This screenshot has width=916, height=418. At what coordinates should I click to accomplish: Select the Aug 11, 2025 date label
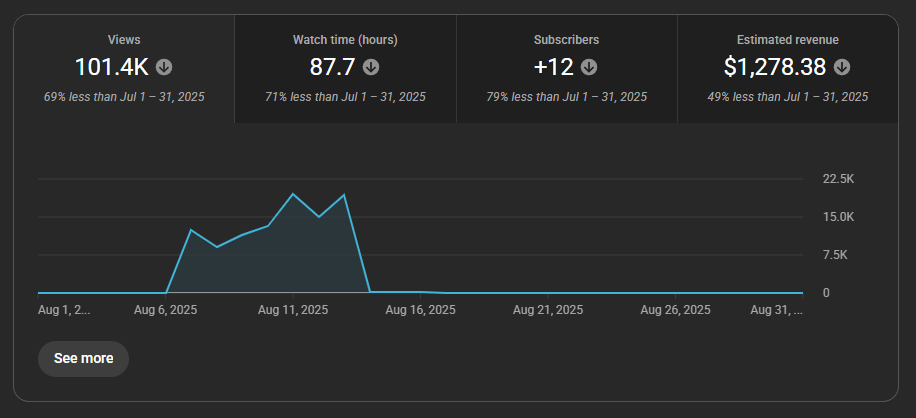click(292, 310)
